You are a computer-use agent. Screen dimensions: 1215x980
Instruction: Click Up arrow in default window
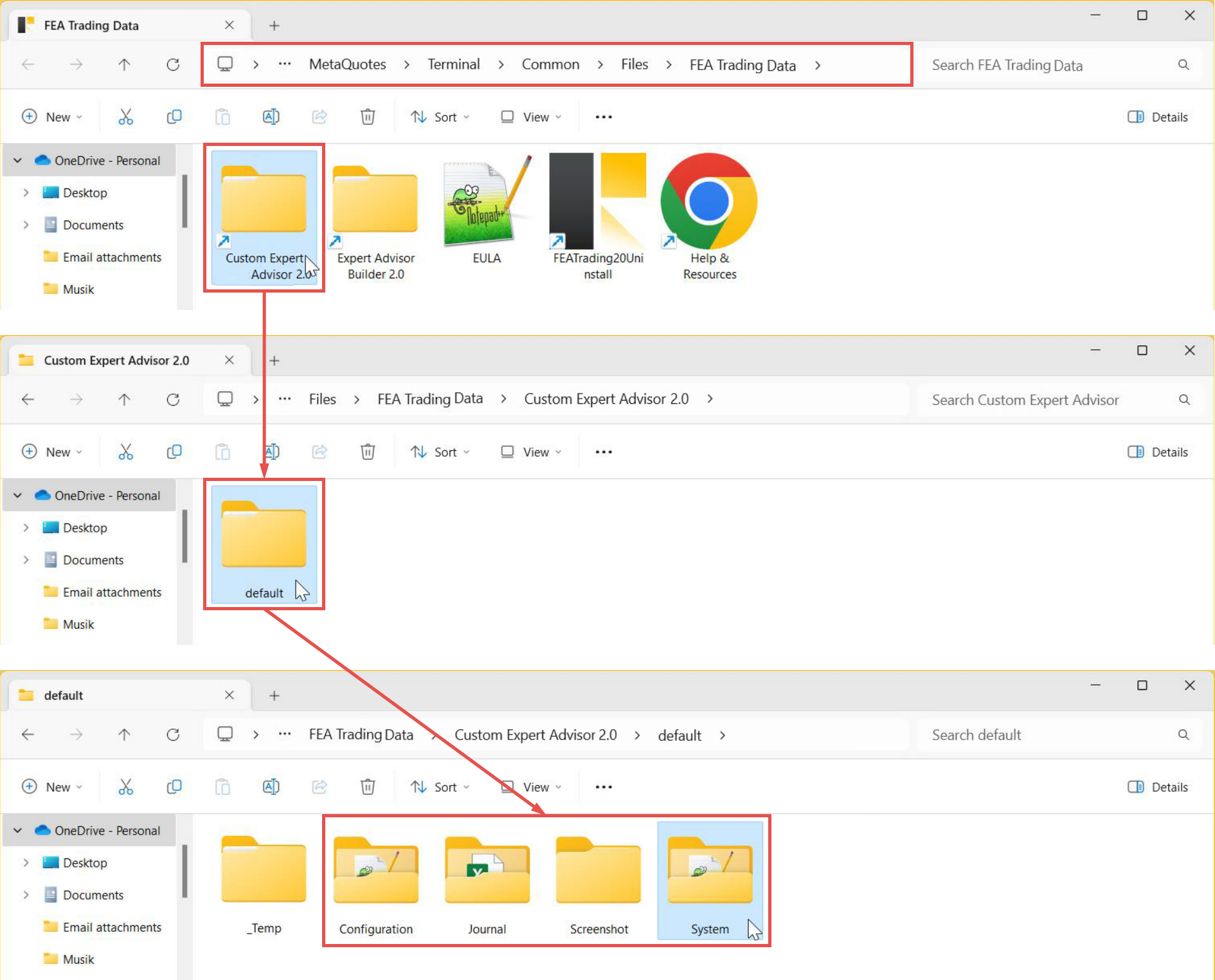click(x=124, y=734)
